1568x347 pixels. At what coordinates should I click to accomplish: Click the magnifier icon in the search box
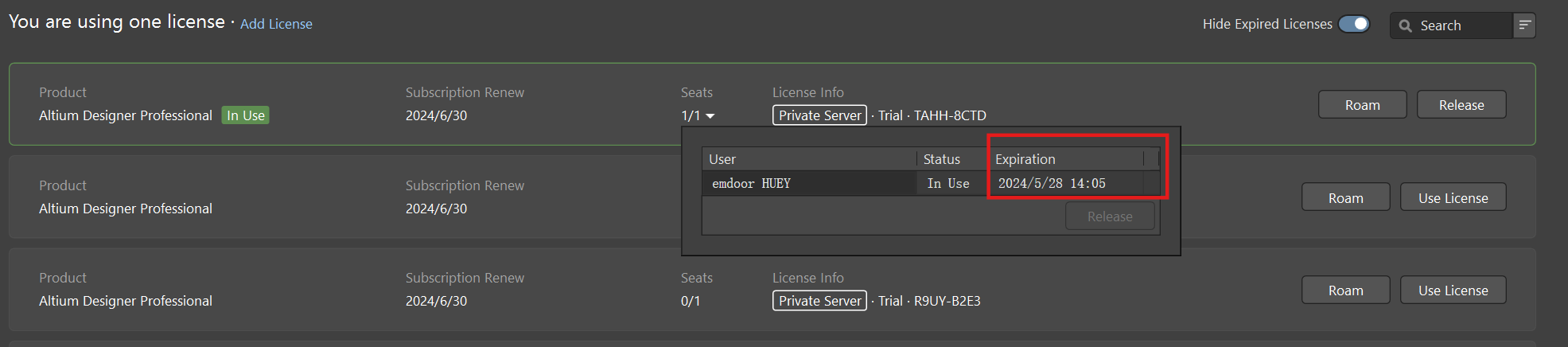click(x=1406, y=25)
